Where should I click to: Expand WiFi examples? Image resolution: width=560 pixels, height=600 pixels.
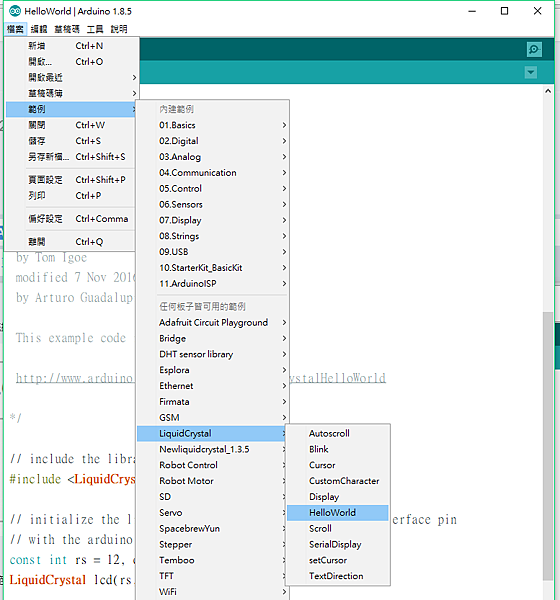212,592
